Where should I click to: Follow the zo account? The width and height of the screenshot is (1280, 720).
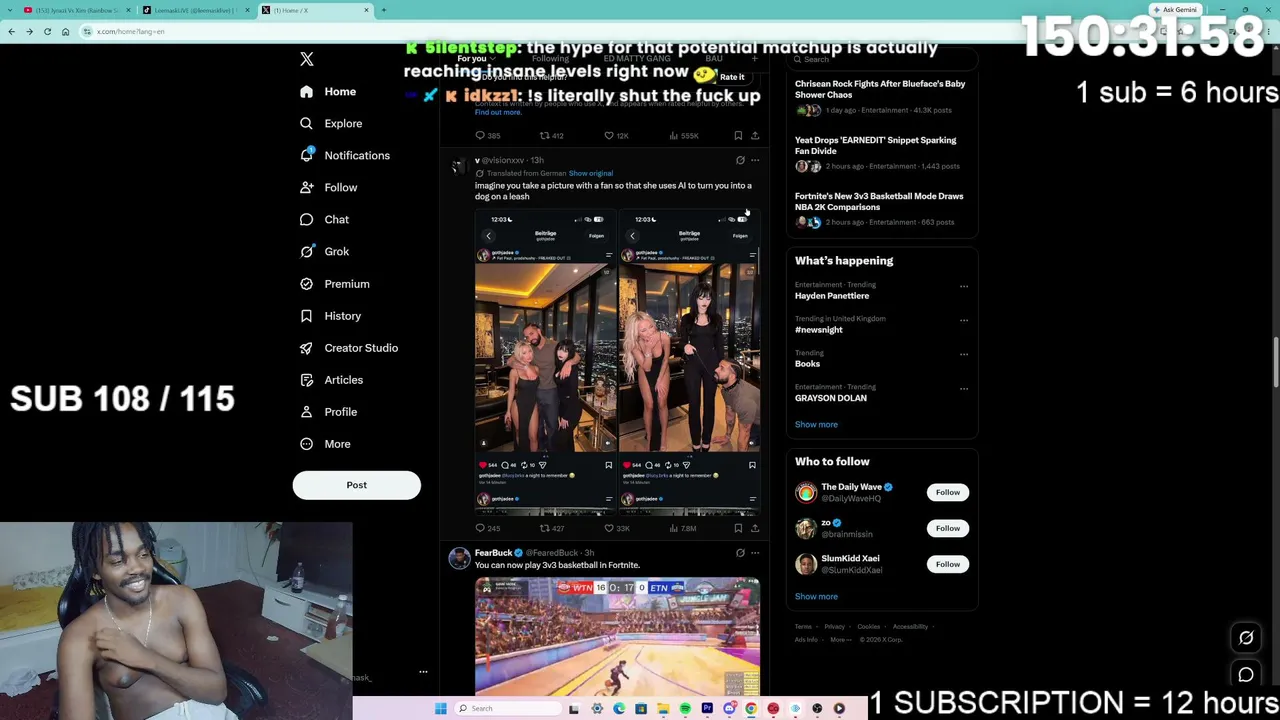[x=948, y=528]
